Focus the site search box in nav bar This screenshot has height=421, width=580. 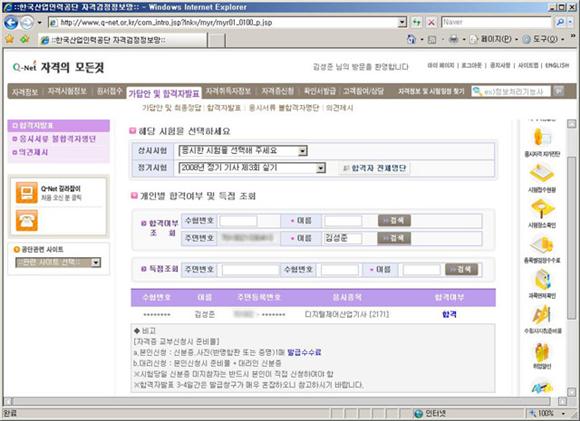(510, 91)
